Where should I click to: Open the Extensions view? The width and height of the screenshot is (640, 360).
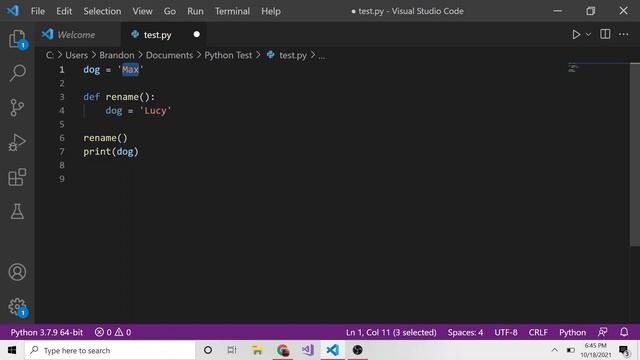17,177
